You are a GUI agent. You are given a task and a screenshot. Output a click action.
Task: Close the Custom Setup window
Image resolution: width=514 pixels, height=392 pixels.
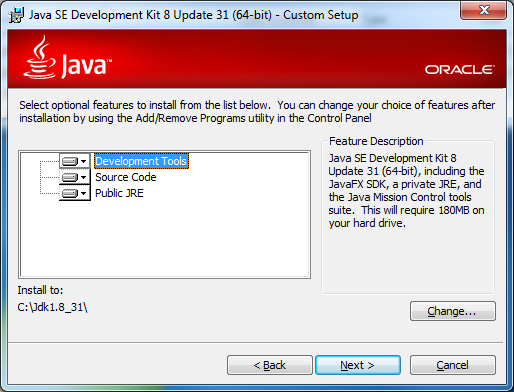coord(484,10)
